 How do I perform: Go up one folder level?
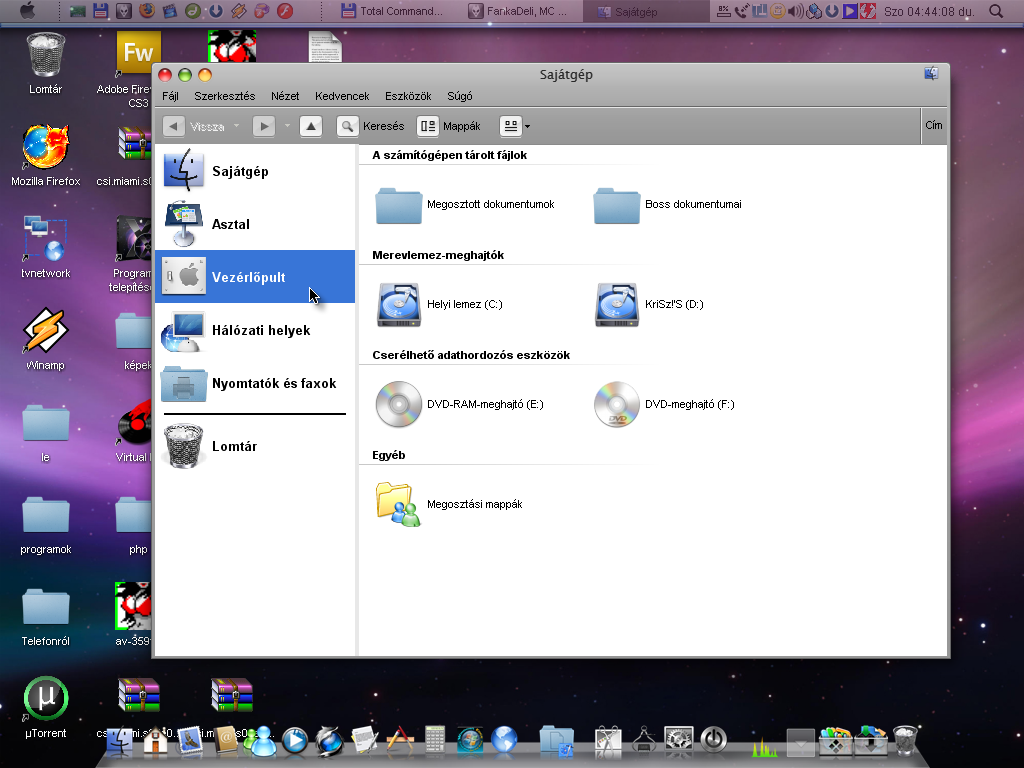click(x=311, y=126)
